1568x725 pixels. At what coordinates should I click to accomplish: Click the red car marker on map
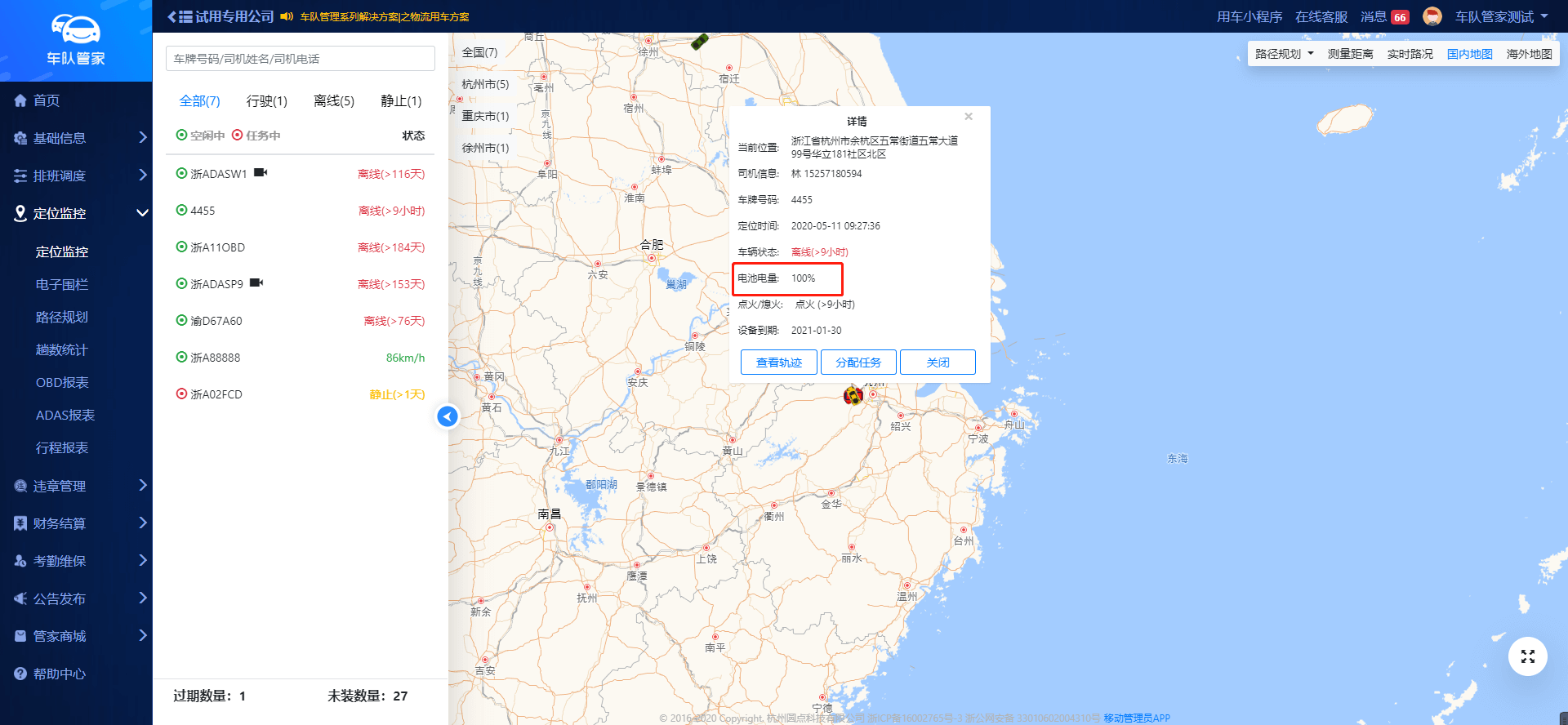pos(853,396)
